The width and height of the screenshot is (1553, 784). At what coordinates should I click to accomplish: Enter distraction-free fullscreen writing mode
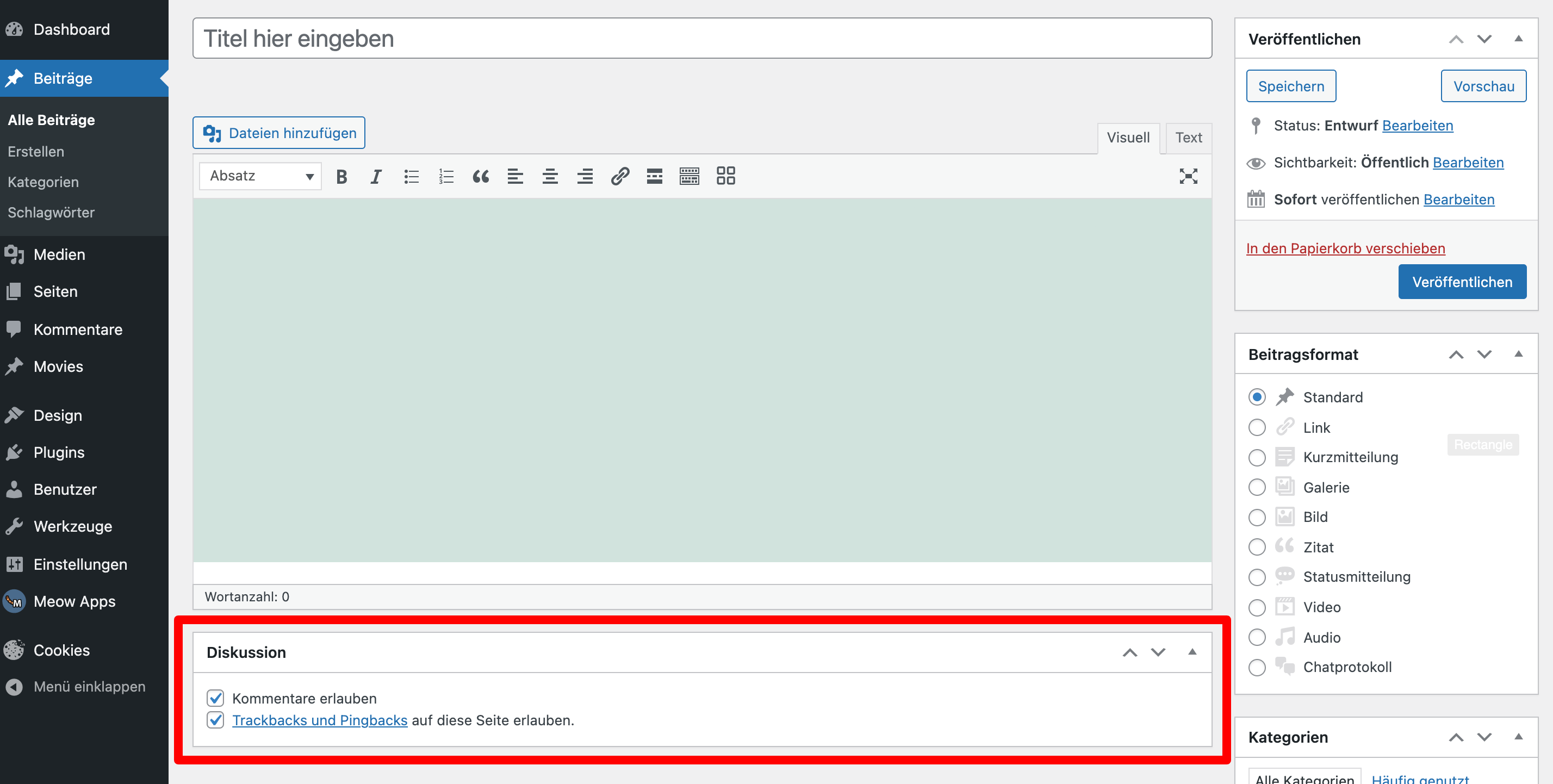tap(1188, 176)
